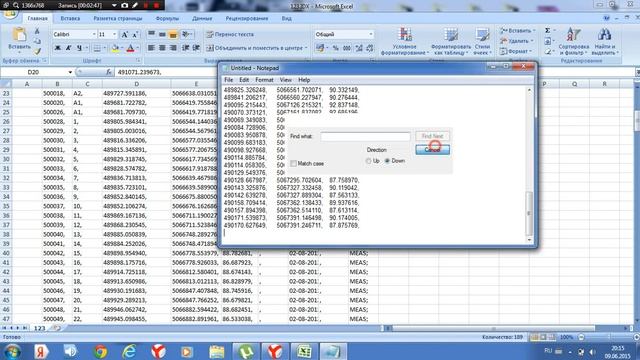Click the increase indent icon
The height and width of the screenshot is (360, 640).
[196, 48]
